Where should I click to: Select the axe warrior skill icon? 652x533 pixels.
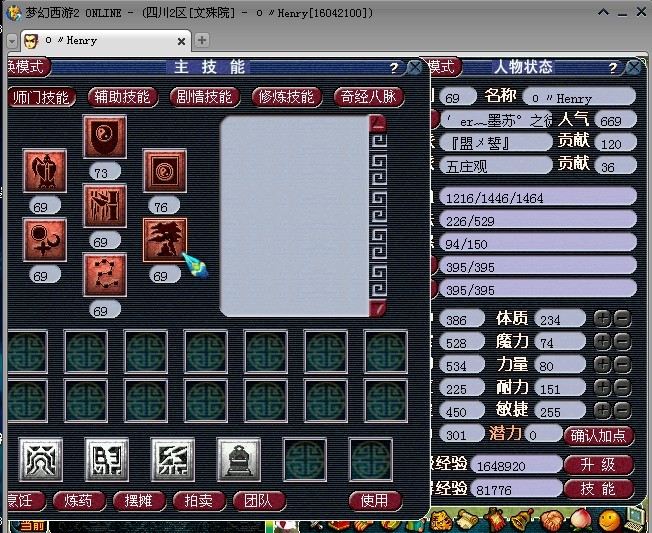point(45,171)
